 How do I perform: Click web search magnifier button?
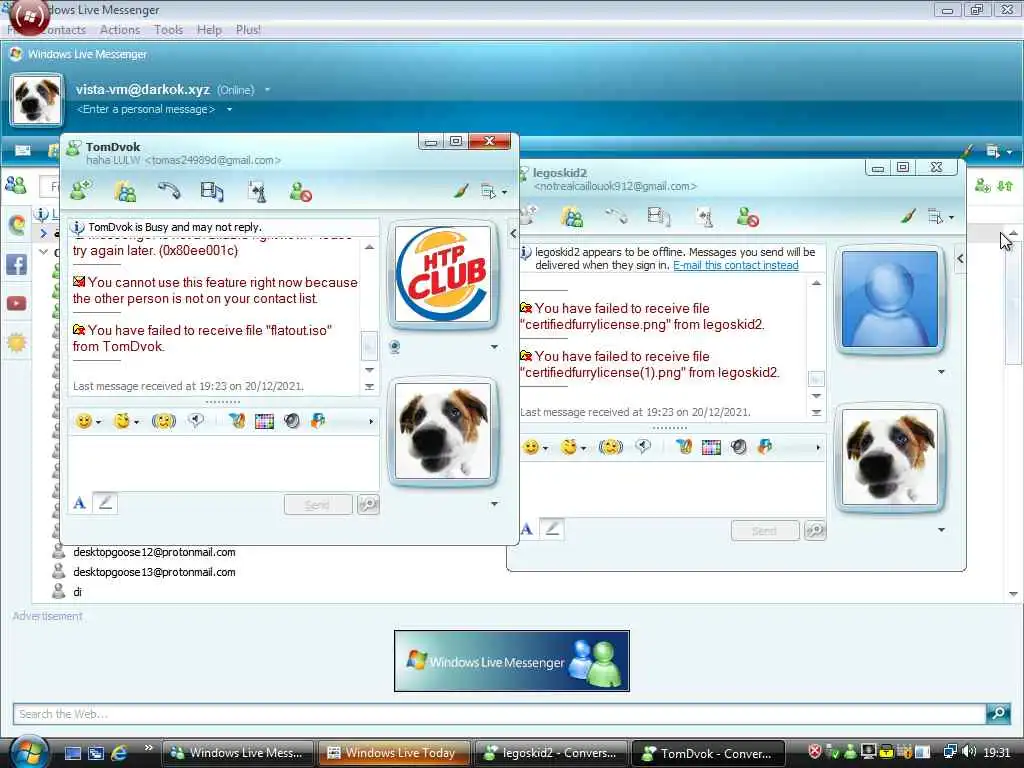tap(998, 713)
